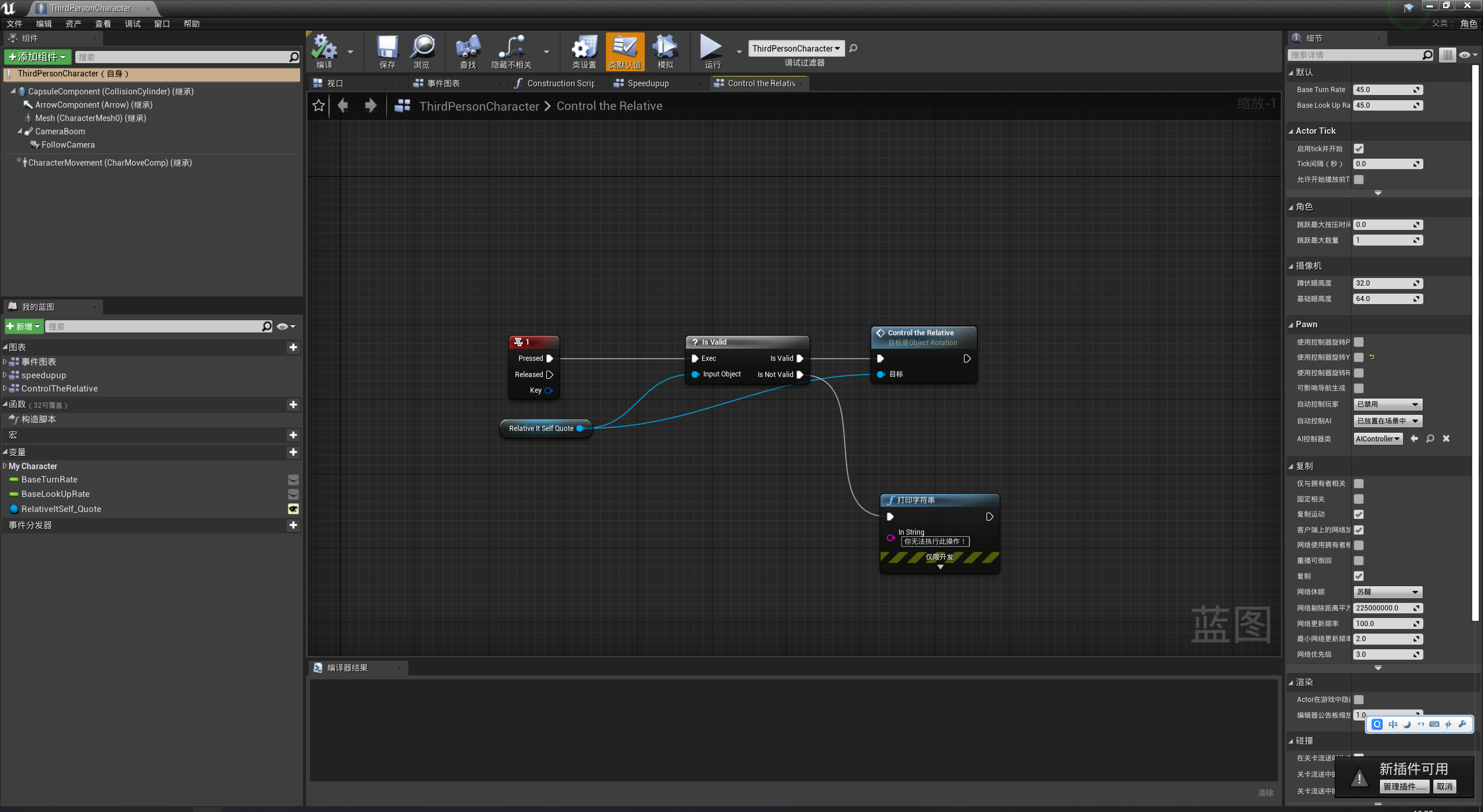
Task: Change the AI控制器类 AIController dropdown
Action: [1378, 438]
